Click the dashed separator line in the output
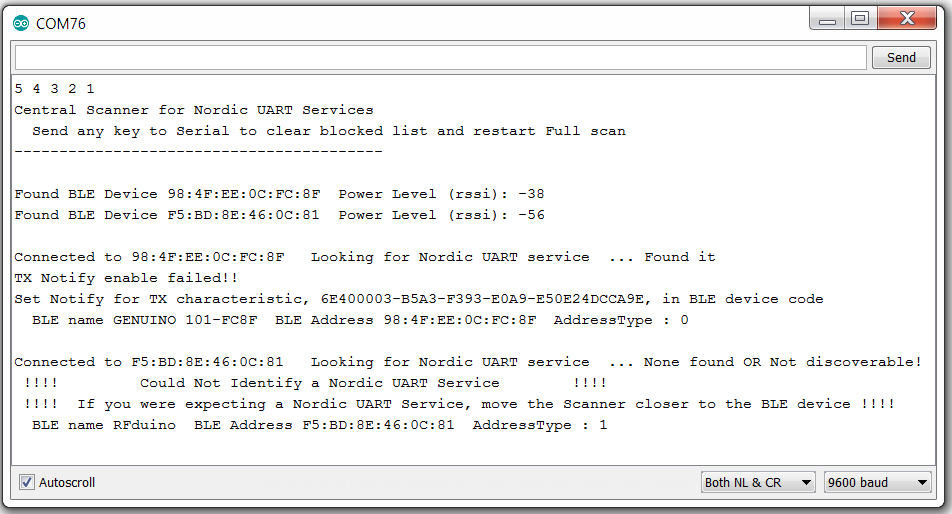952x514 pixels. pos(199,151)
